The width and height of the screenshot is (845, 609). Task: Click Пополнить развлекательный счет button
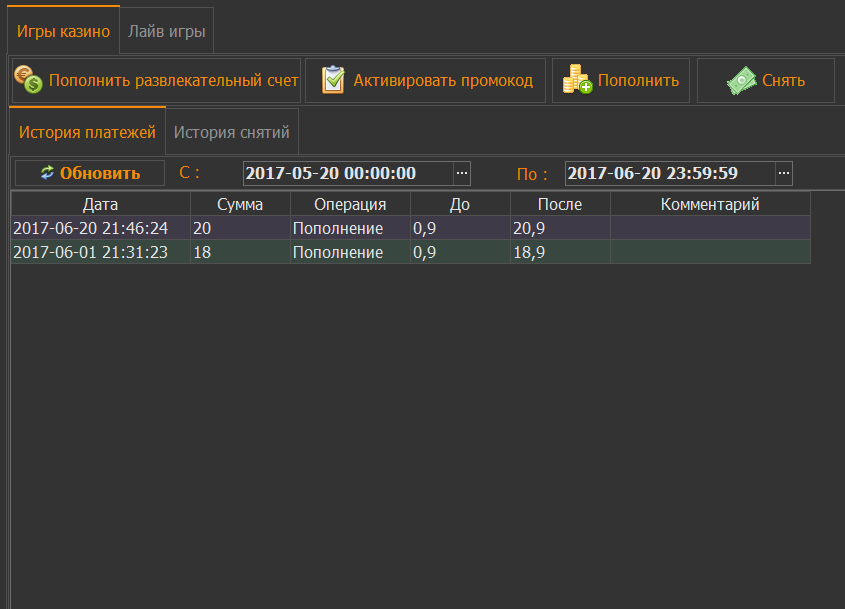[156, 80]
